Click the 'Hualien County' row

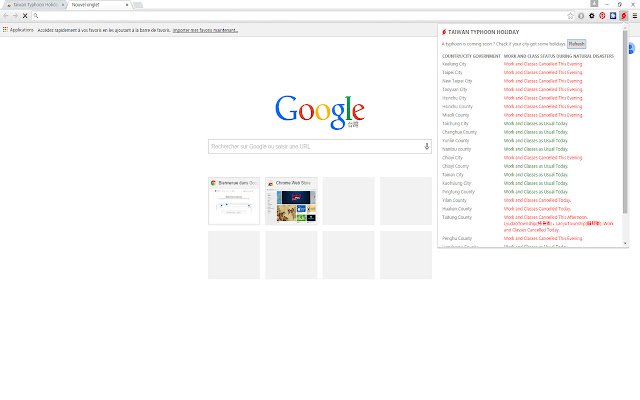coord(529,209)
